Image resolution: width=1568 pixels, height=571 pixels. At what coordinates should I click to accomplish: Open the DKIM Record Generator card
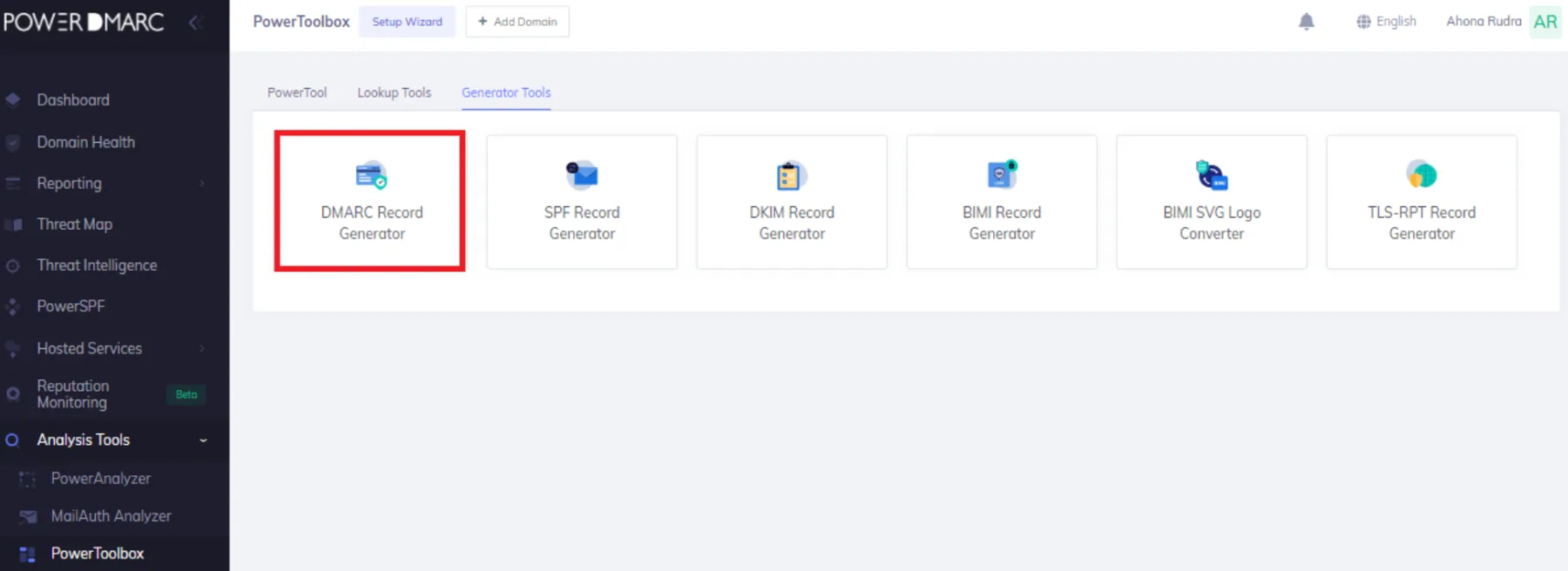pyautogui.click(x=792, y=201)
